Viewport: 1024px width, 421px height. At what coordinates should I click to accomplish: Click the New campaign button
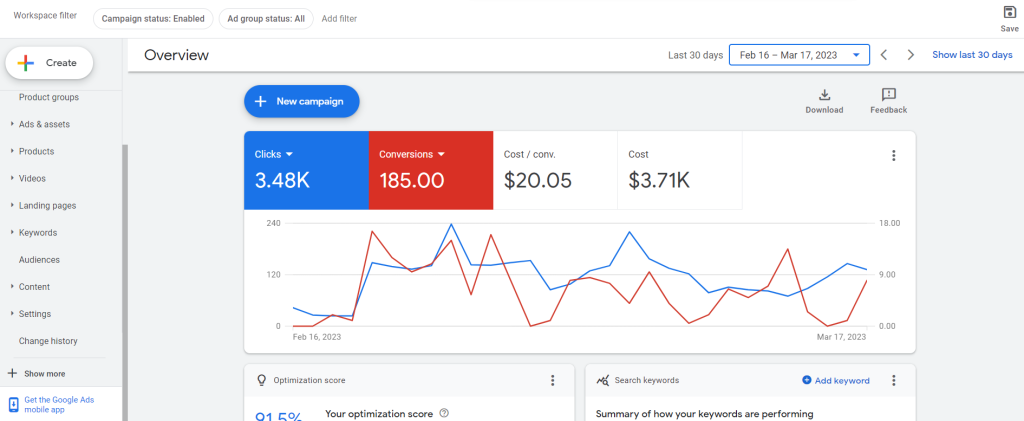pyautogui.click(x=301, y=101)
